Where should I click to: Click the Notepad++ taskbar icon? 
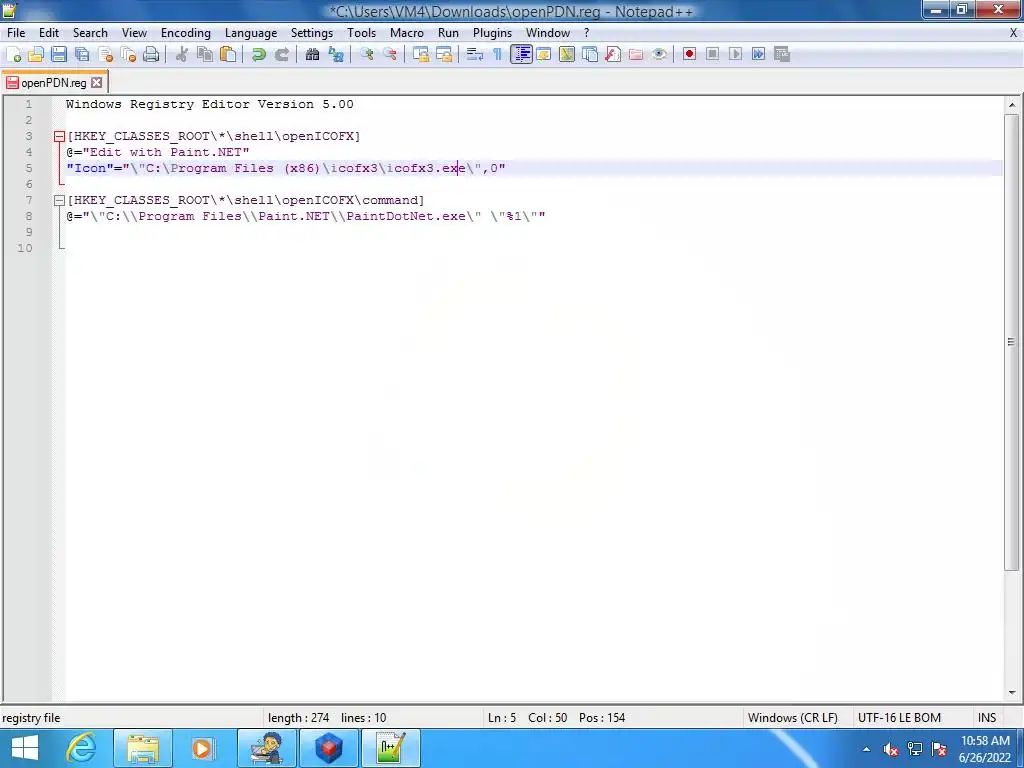[391, 748]
